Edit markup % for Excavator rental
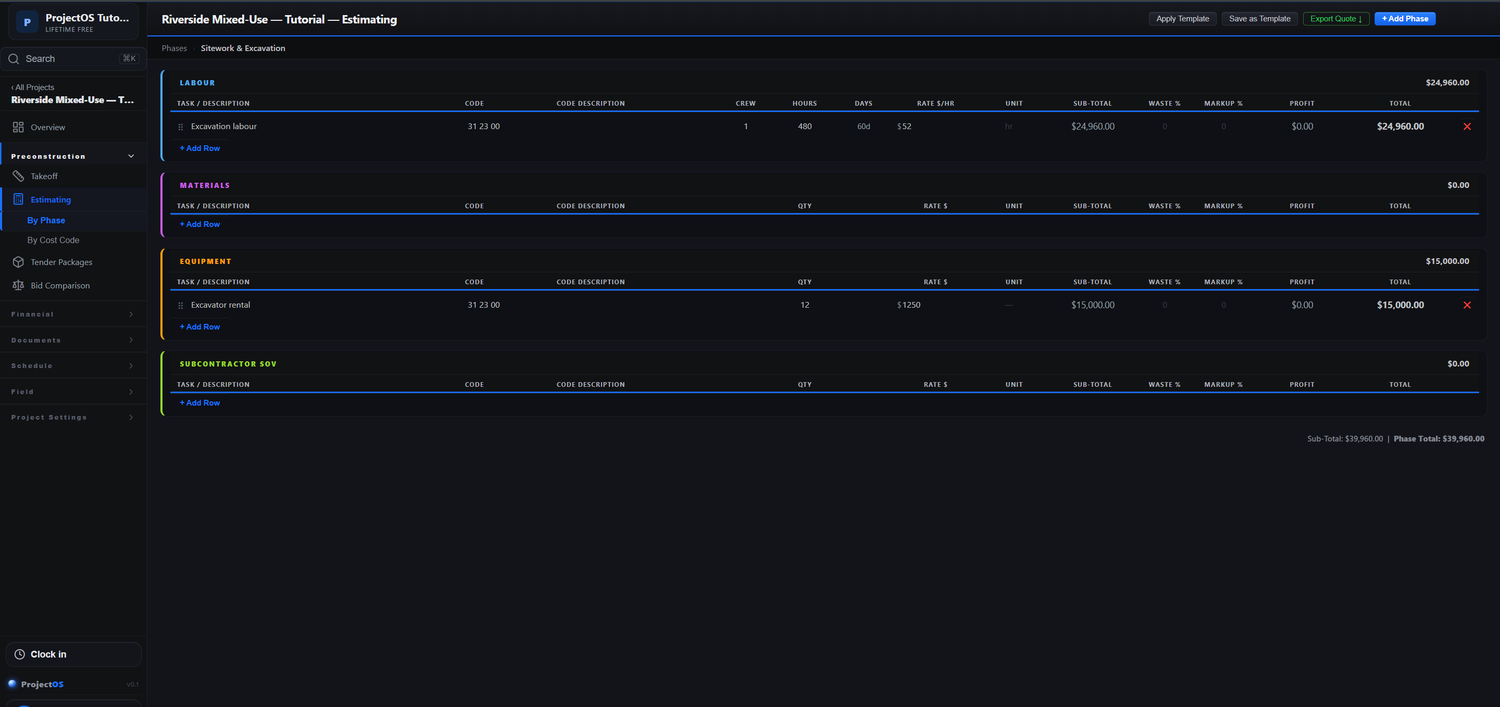Viewport: 1500px width, 707px height. 1223,305
